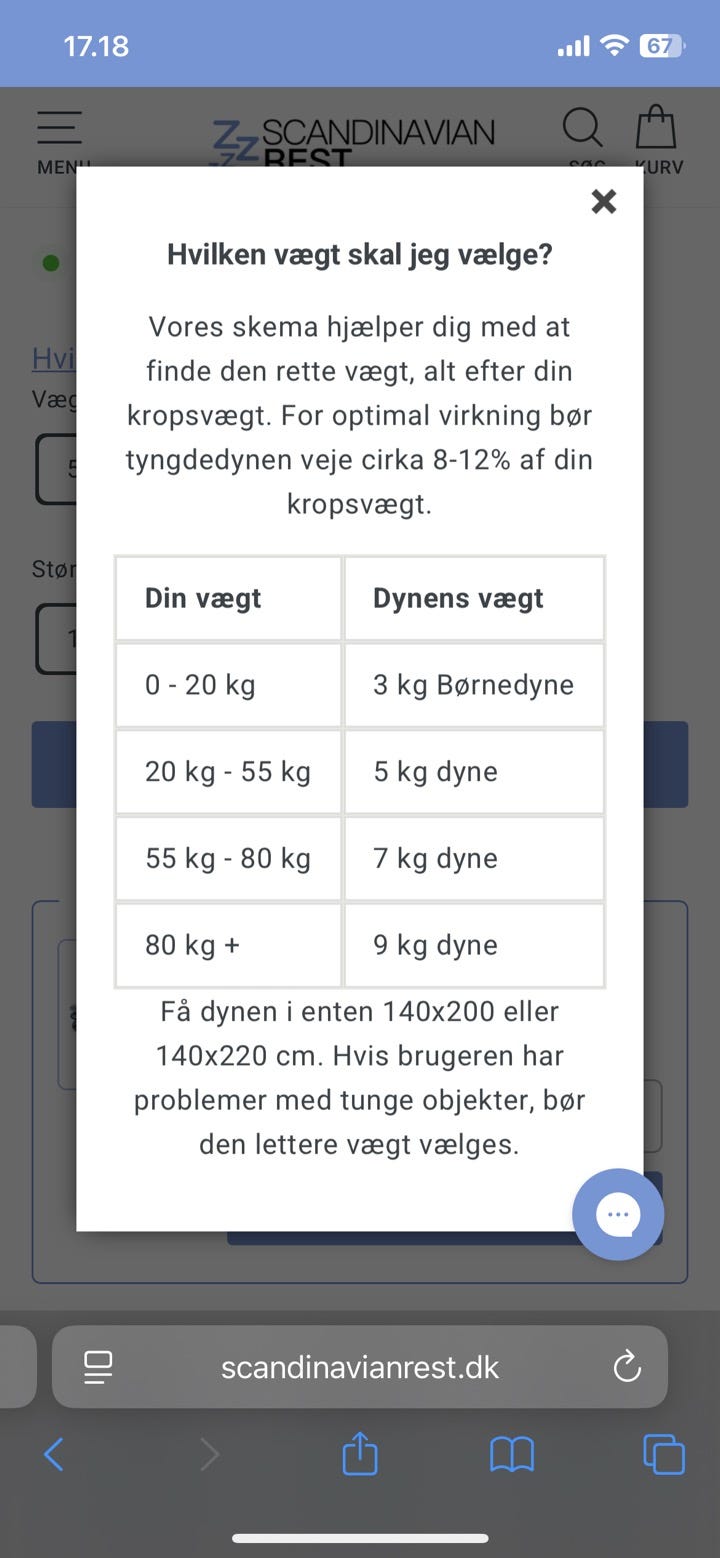Click the Scandinavian Rest logo
The height and width of the screenshot is (1558, 720).
click(352, 142)
